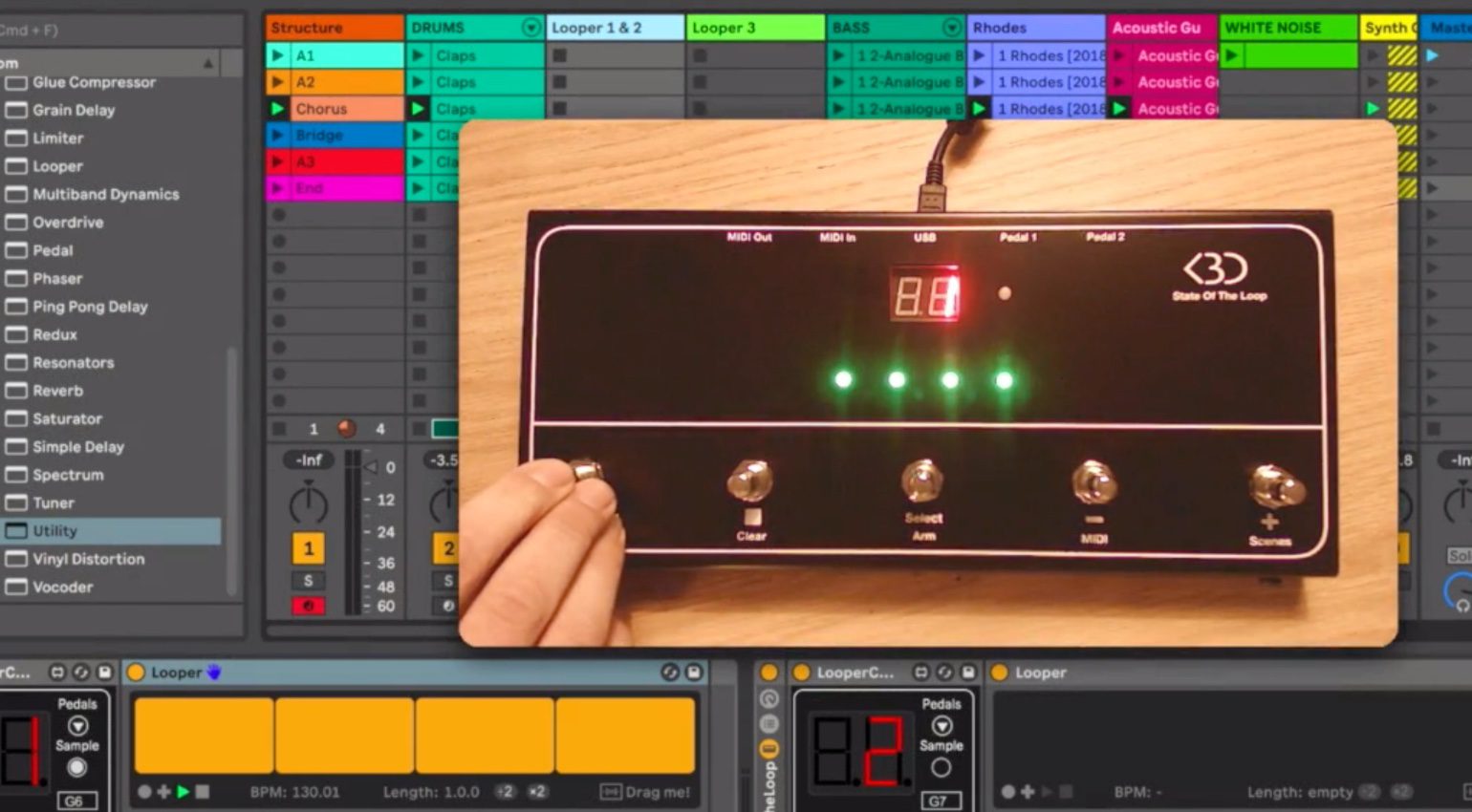This screenshot has height=812, width=1472.
Task: Toggle track 1 activator button
Action: pyautogui.click(x=308, y=548)
